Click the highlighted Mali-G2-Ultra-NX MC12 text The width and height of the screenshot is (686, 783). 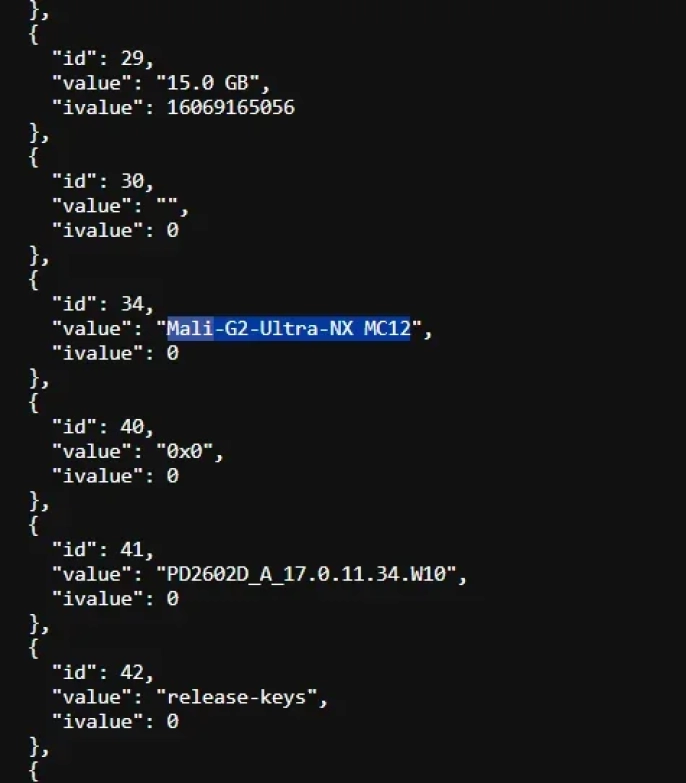pos(289,329)
